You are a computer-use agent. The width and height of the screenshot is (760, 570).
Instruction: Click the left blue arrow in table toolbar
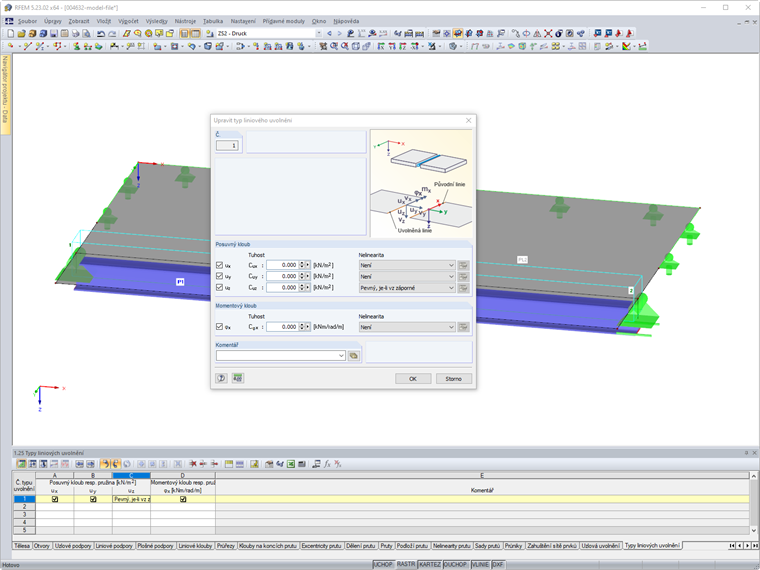pyautogui.click(x=79, y=464)
